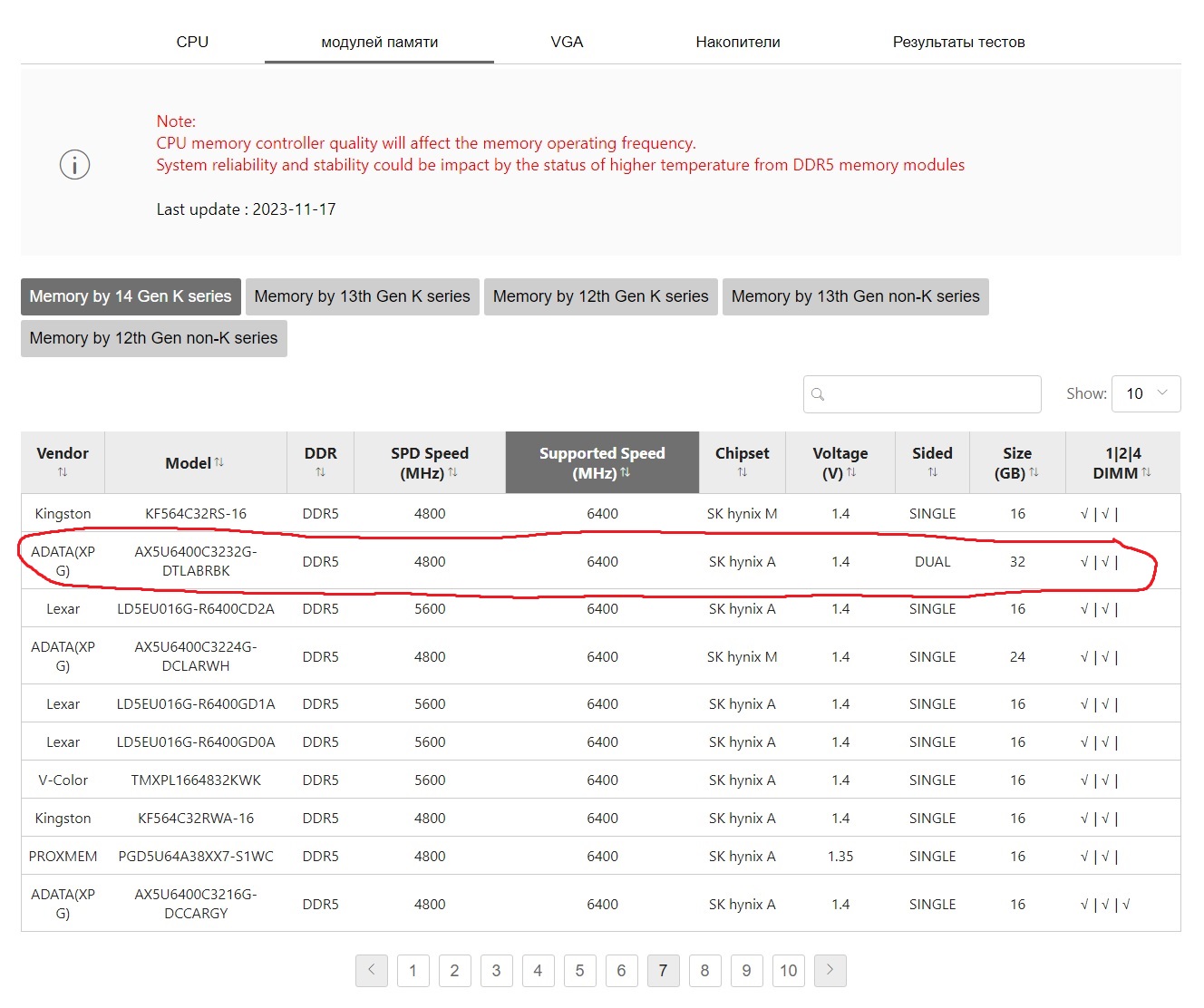The image size is (1204, 1008).
Task: Click the memory search input field
Action: (x=922, y=393)
